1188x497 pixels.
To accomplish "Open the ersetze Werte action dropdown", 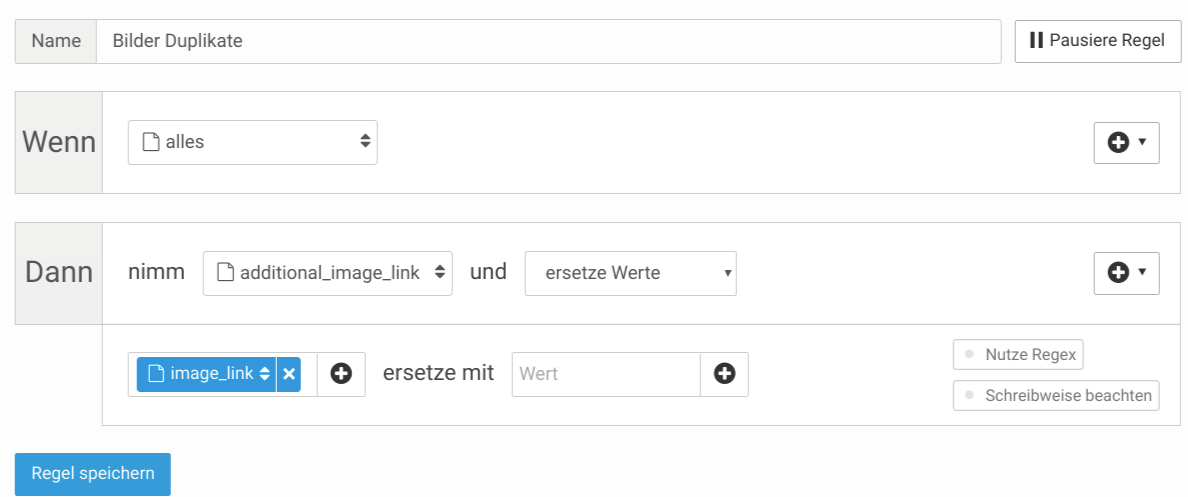I will [x=630, y=274].
